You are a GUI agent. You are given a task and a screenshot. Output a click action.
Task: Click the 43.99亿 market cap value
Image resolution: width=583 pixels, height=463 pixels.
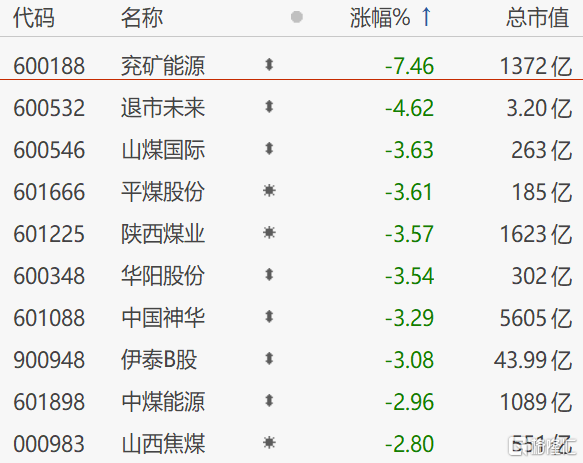533,360
